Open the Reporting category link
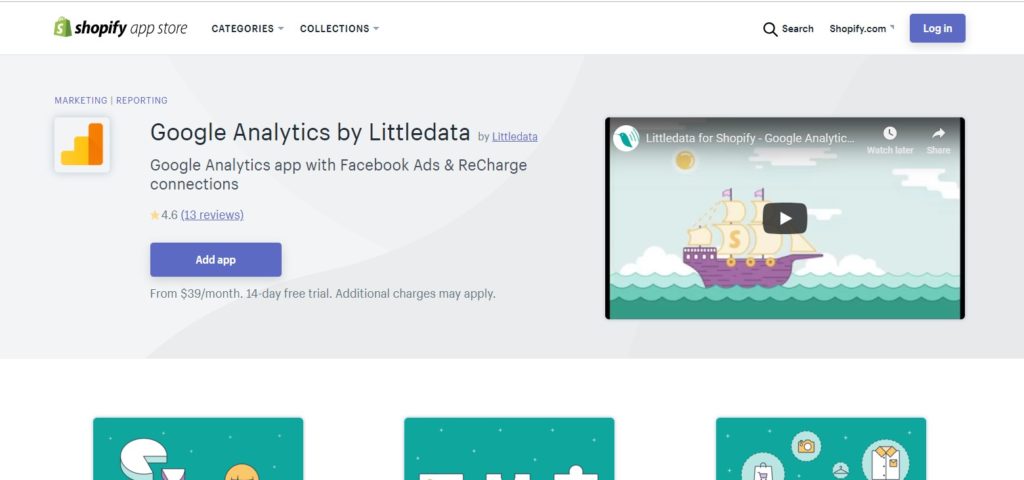Viewport: 1024px width, 480px height. (x=142, y=101)
